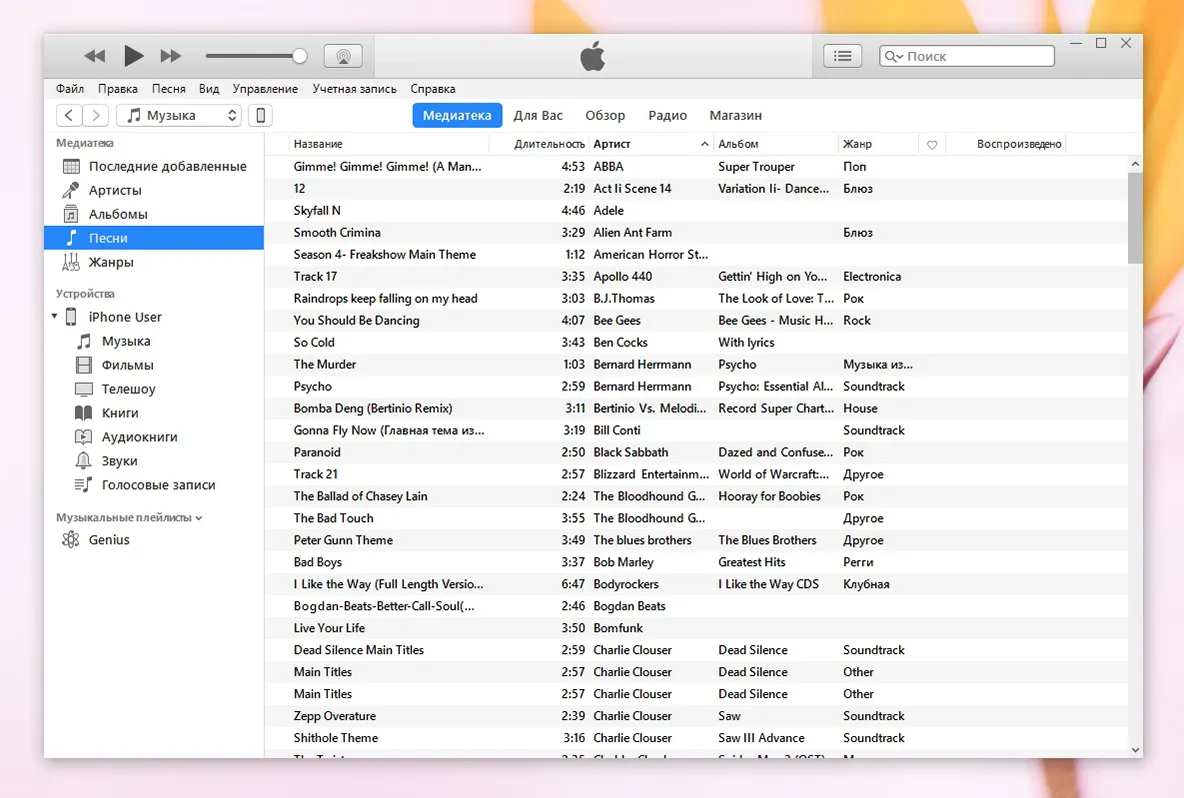
Task: Select Песни in the sidebar
Action: click(154, 238)
